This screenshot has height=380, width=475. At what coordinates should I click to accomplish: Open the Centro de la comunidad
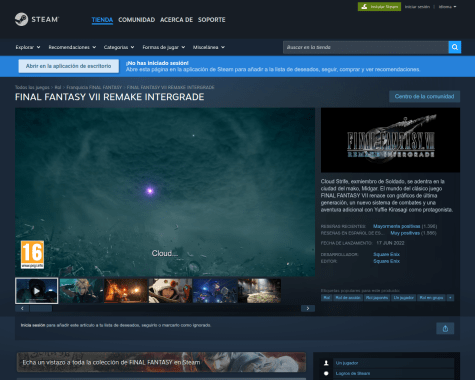424,96
